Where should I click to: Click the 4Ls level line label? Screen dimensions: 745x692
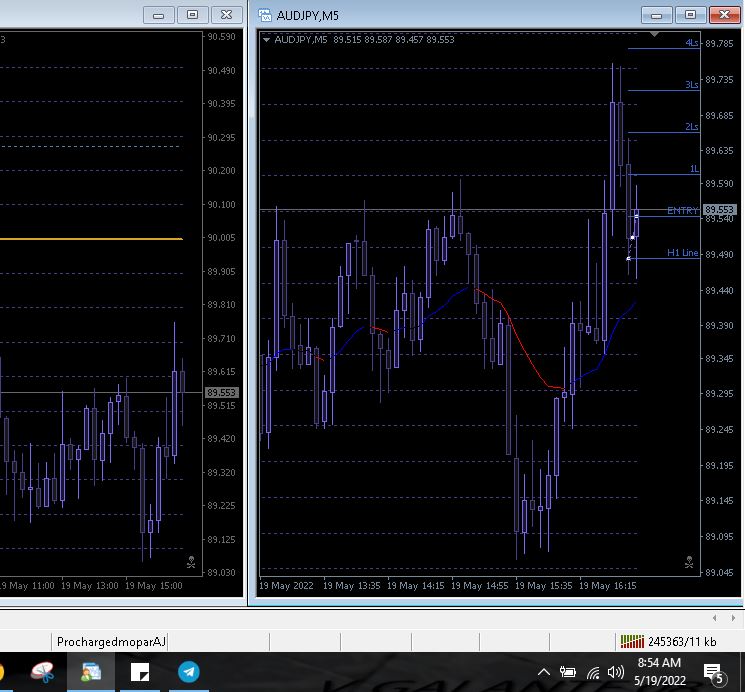(x=691, y=43)
